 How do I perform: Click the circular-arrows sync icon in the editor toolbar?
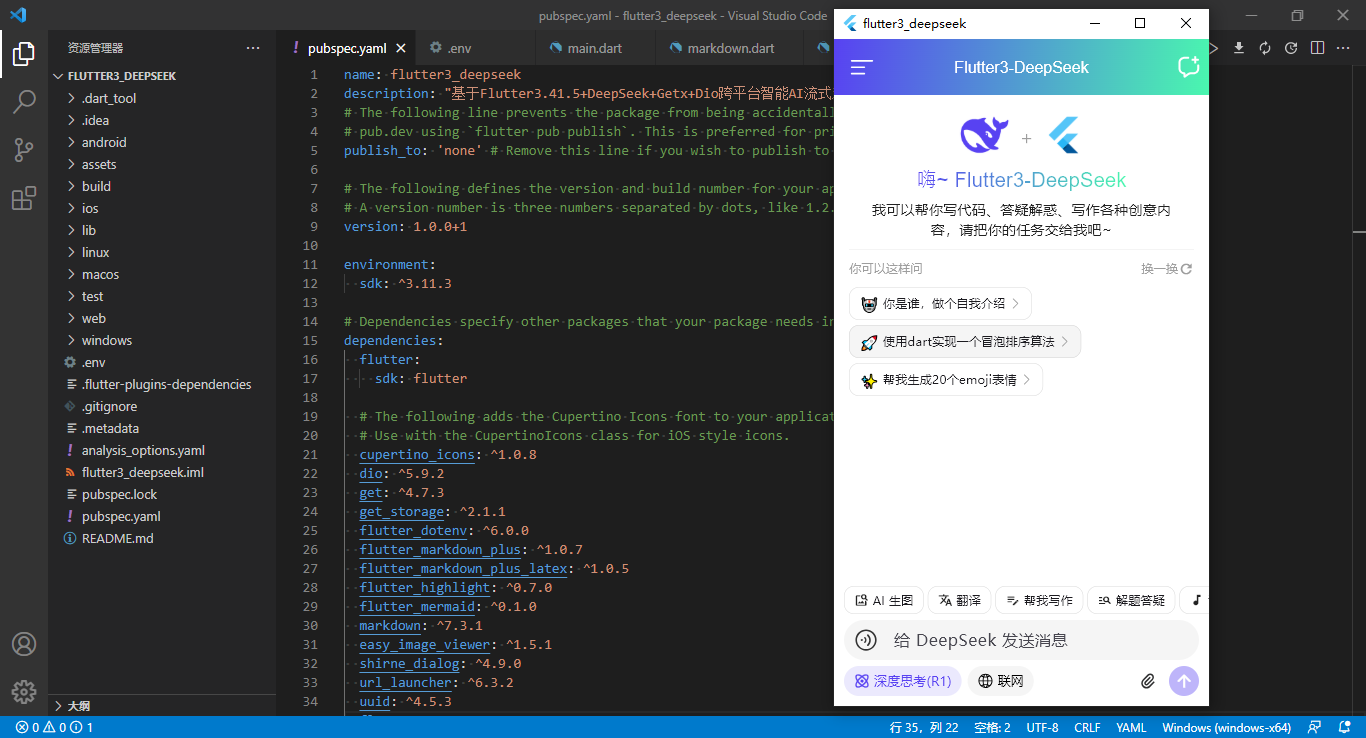point(1265,48)
